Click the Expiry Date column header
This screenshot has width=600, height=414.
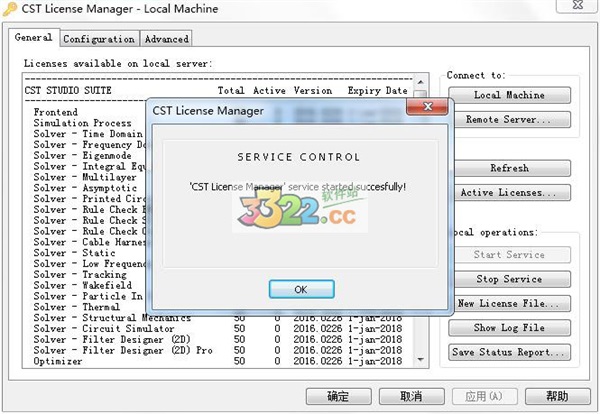point(377,91)
